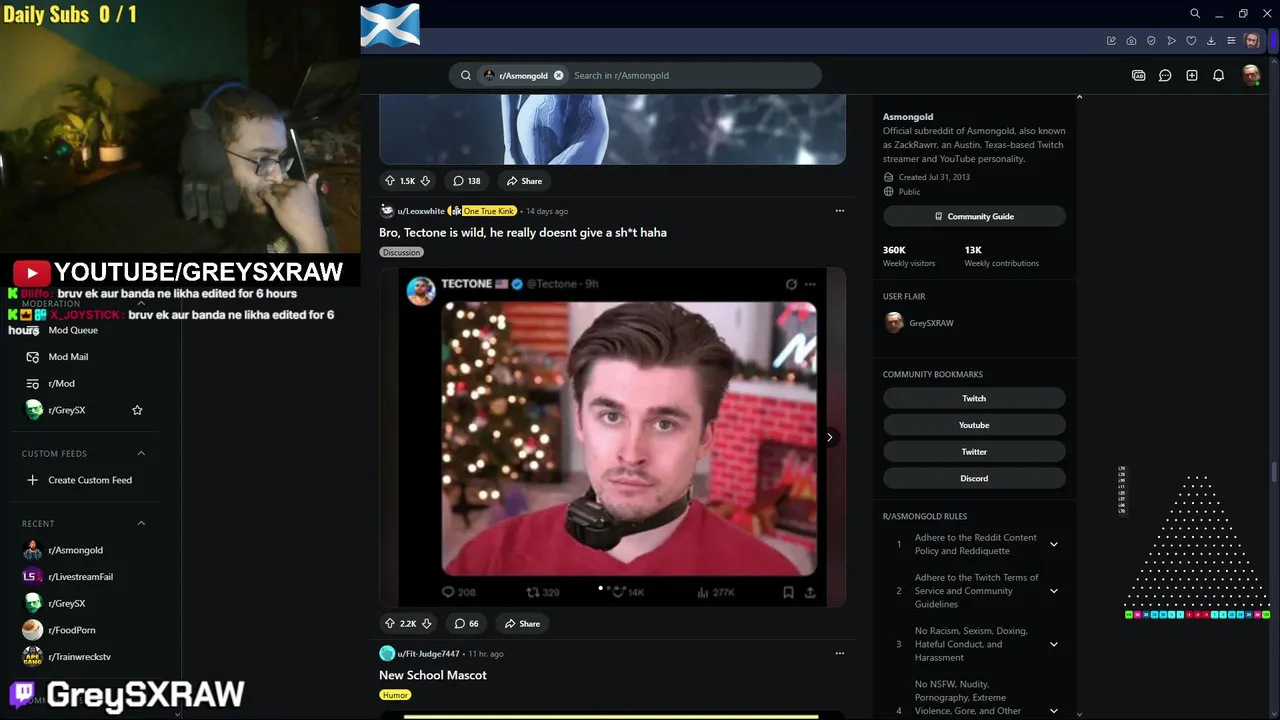Upvote the Tectone is wild post

(x=390, y=623)
